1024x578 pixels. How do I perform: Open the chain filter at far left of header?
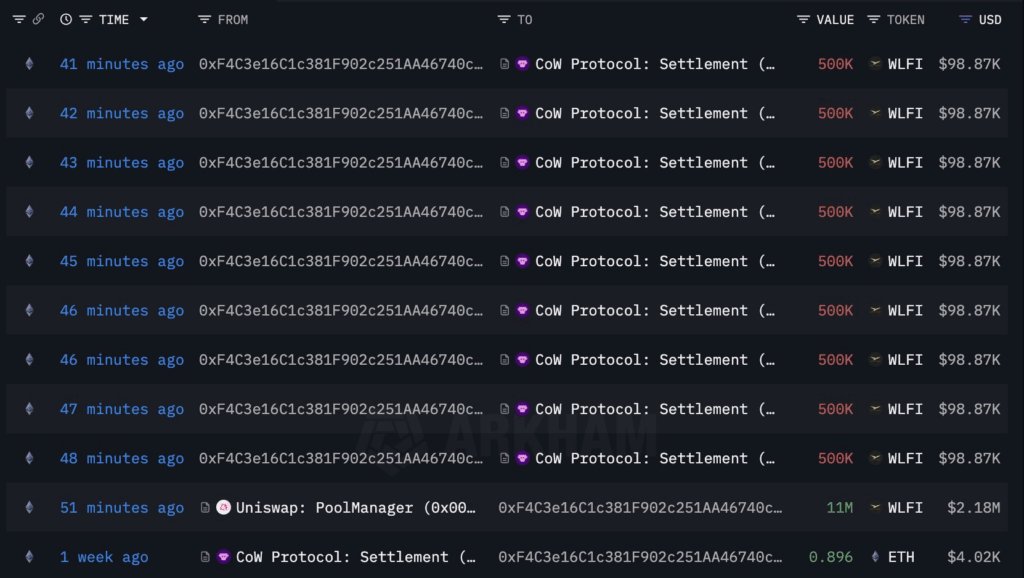tap(19, 19)
